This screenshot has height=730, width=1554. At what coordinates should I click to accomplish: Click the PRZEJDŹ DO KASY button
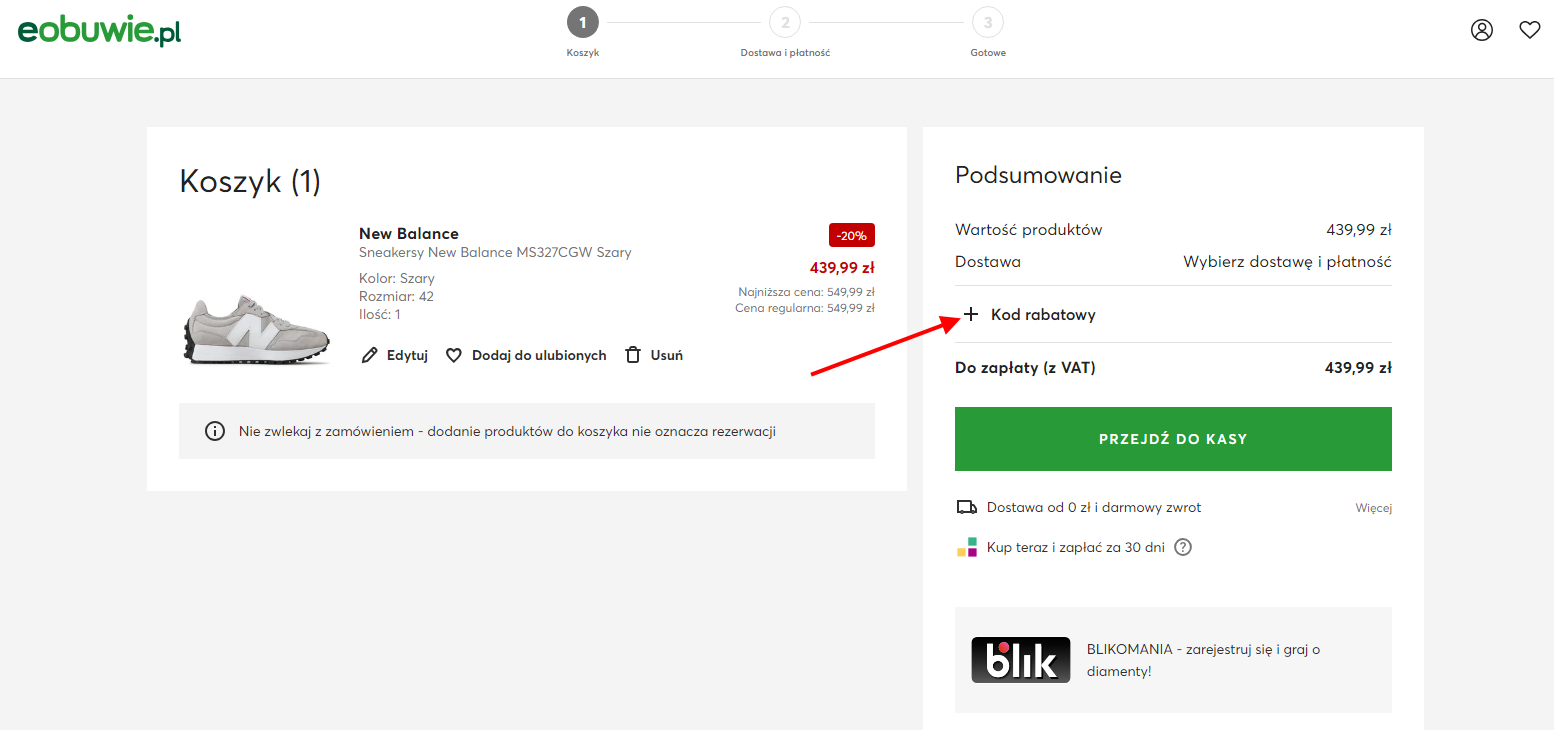click(x=1172, y=438)
